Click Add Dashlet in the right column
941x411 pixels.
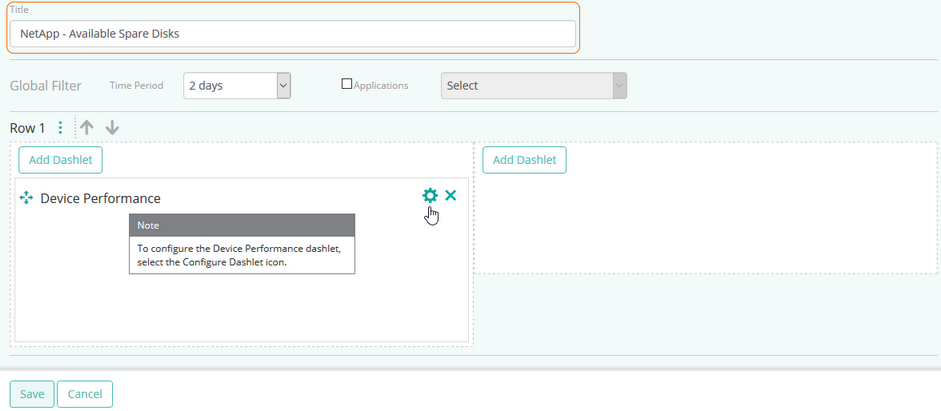coord(525,160)
